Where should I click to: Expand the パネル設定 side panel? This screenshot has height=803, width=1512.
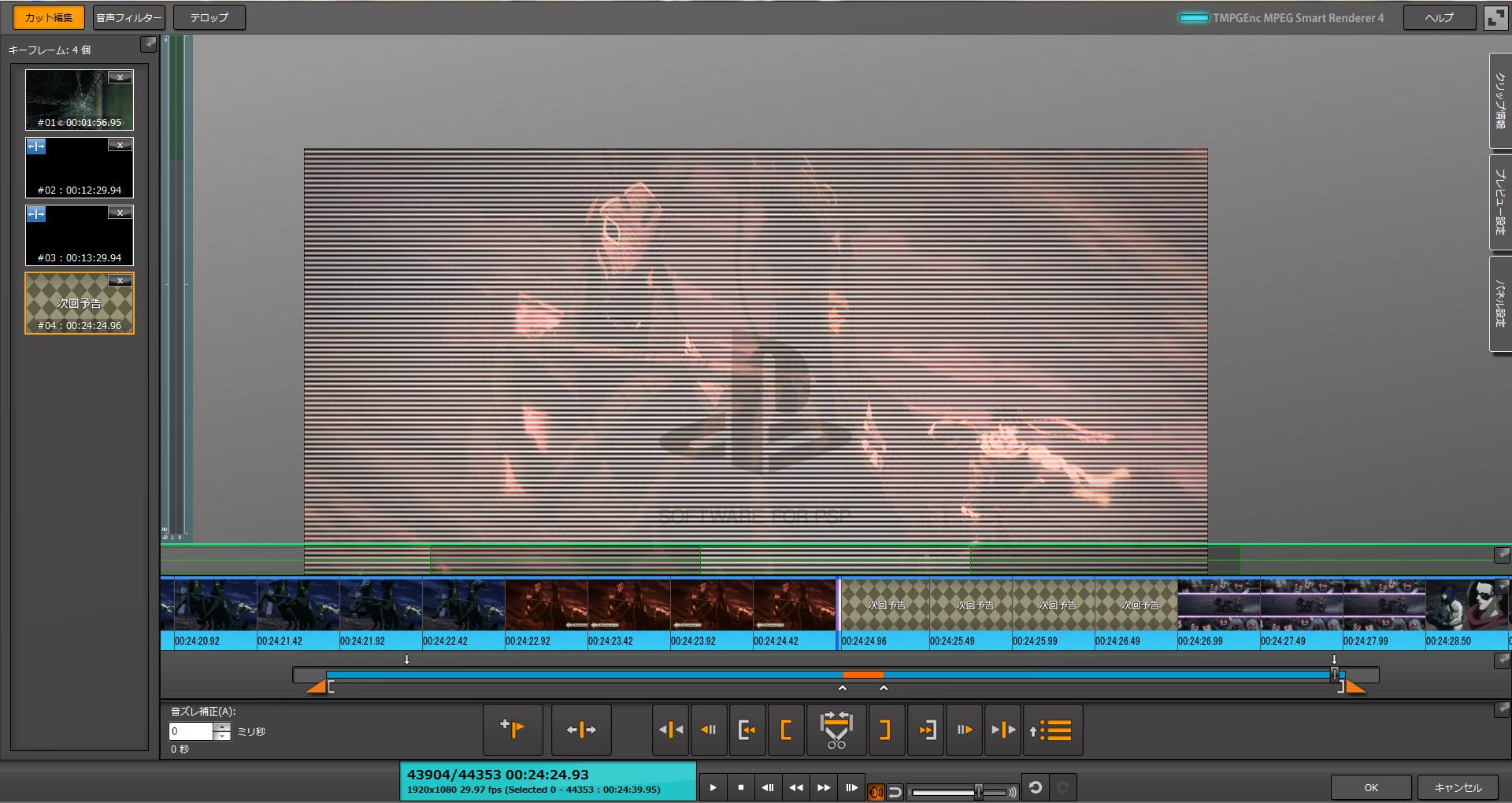(x=1500, y=303)
